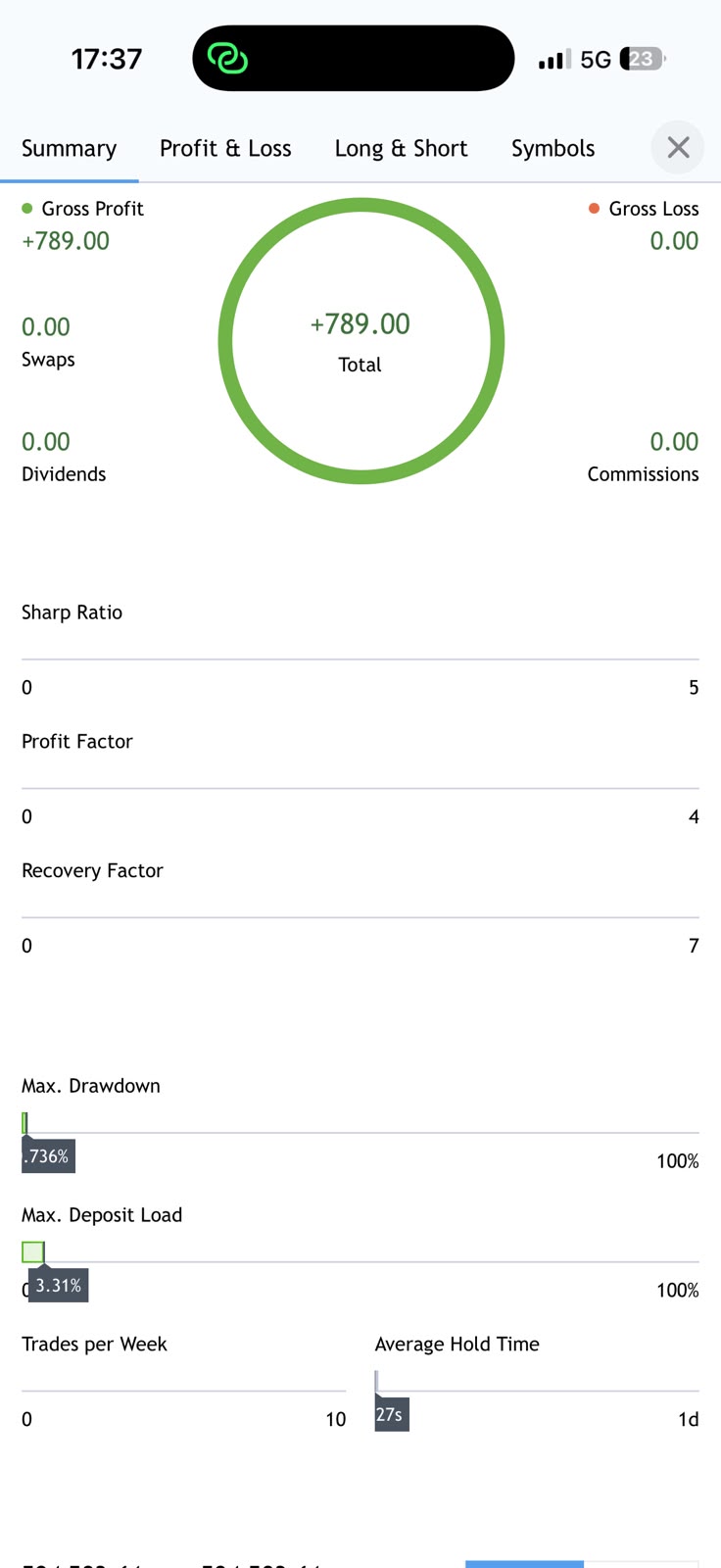This screenshot has height=1568, width=721.
Task: Tap the battery indicator showing 23
Action: click(642, 59)
